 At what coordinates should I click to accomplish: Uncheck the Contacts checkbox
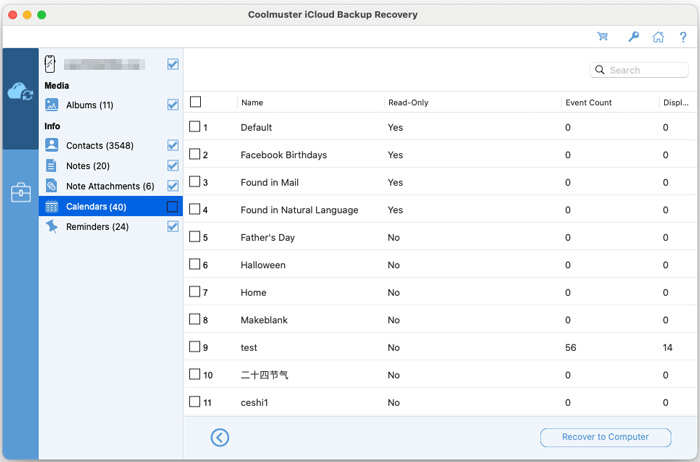[x=173, y=146]
